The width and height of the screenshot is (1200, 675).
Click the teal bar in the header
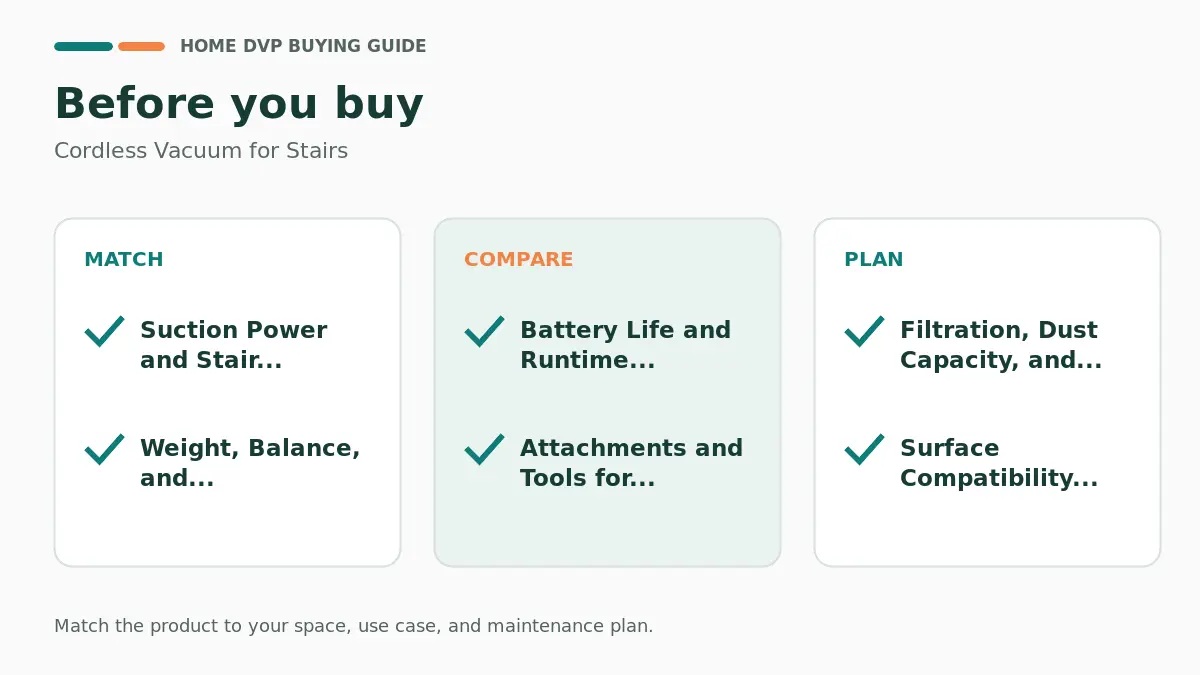83,46
